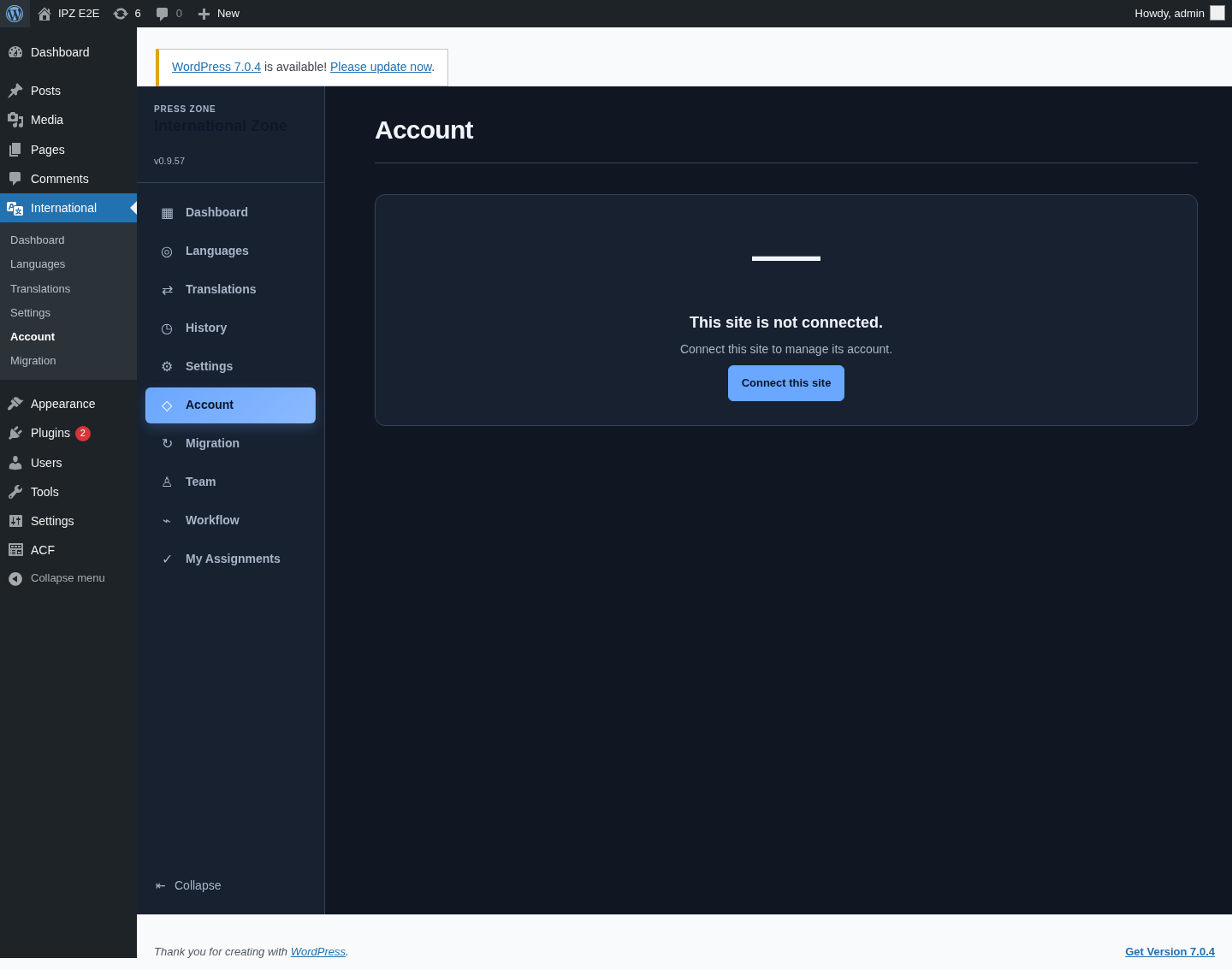The height and width of the screenshot is (970, 1232).
Task: Click the History clock icon
Action: (167, 328)
